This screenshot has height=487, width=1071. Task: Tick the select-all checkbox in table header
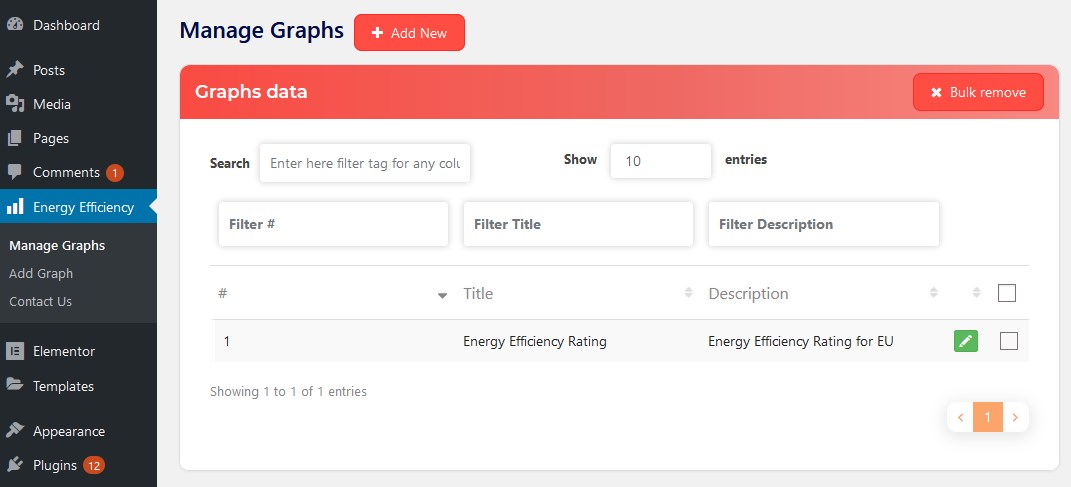[1007, 293]
